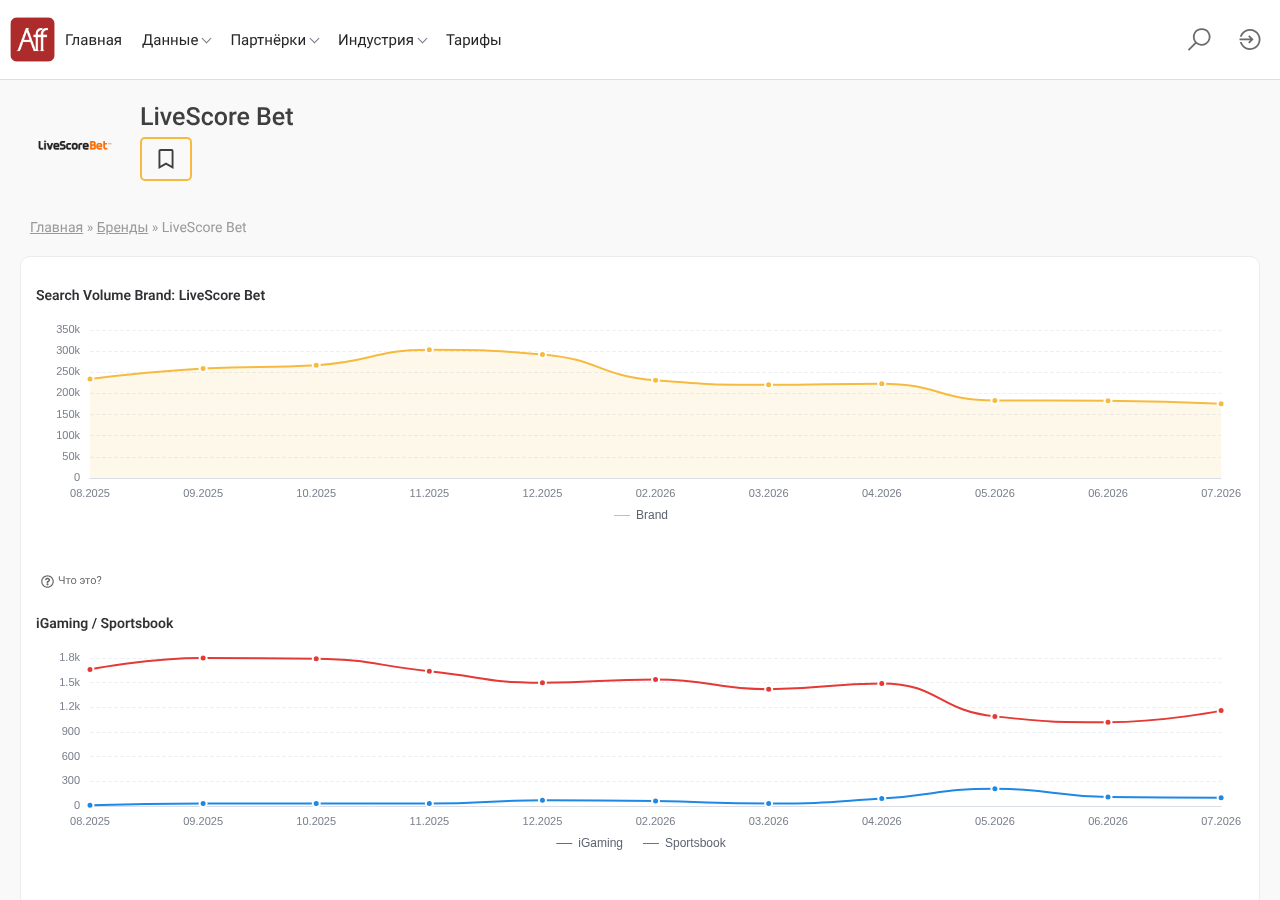The image size is (1280, 900).
Task: Click the 'Что это?' help link
Action: tap(80, 581)
